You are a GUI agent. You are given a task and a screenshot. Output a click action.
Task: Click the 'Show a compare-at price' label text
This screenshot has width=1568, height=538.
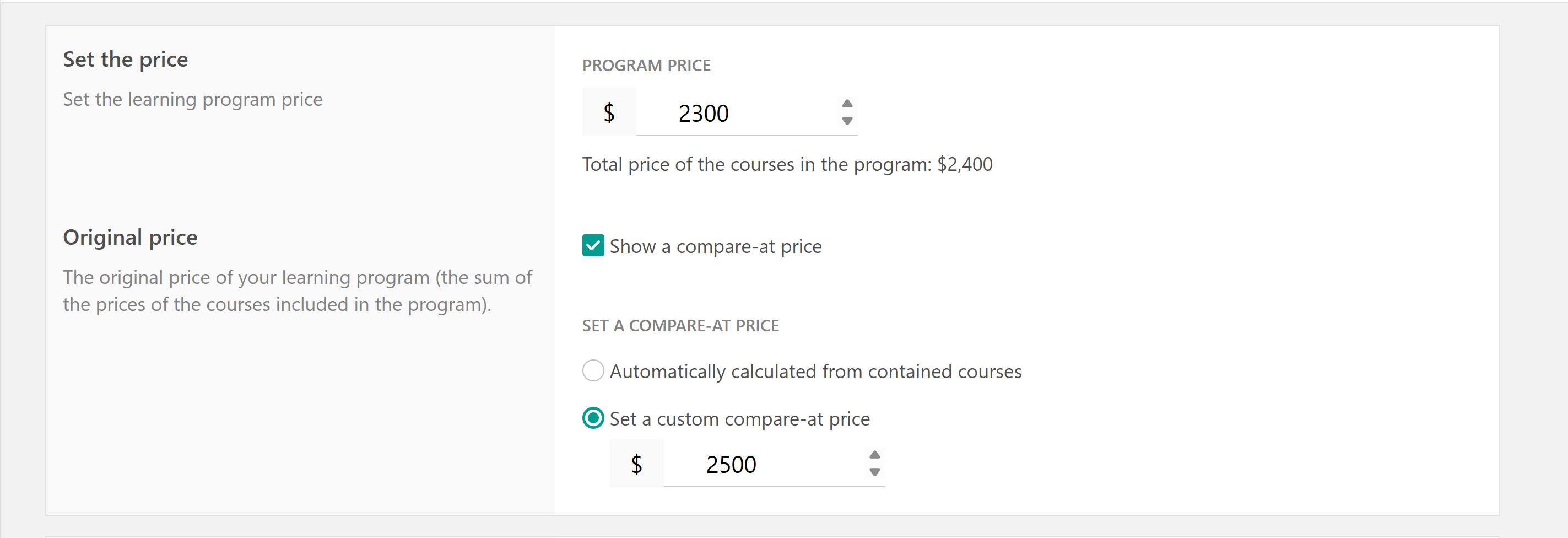click(715, 247)
